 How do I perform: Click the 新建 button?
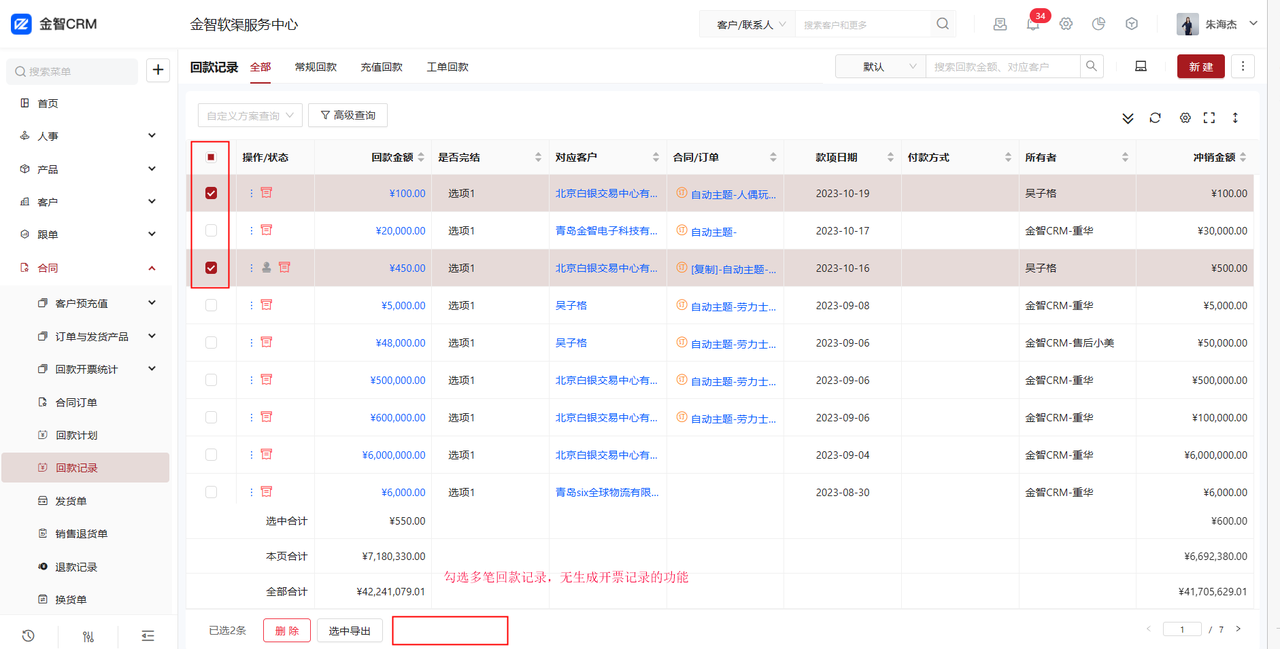(x=1201, y=66)
